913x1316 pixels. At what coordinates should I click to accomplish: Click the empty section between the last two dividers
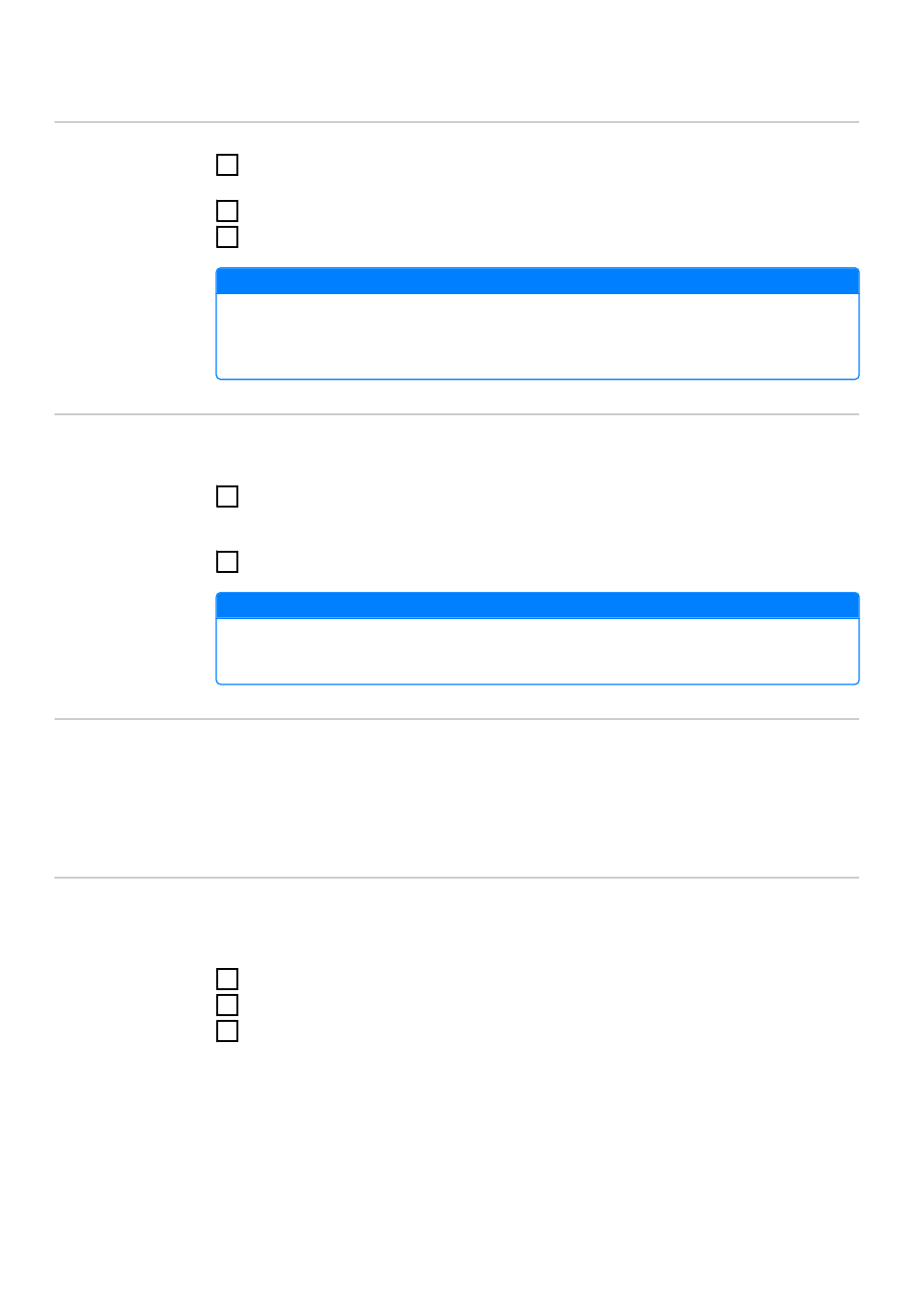pyautogui.click(x=456, y=798)
